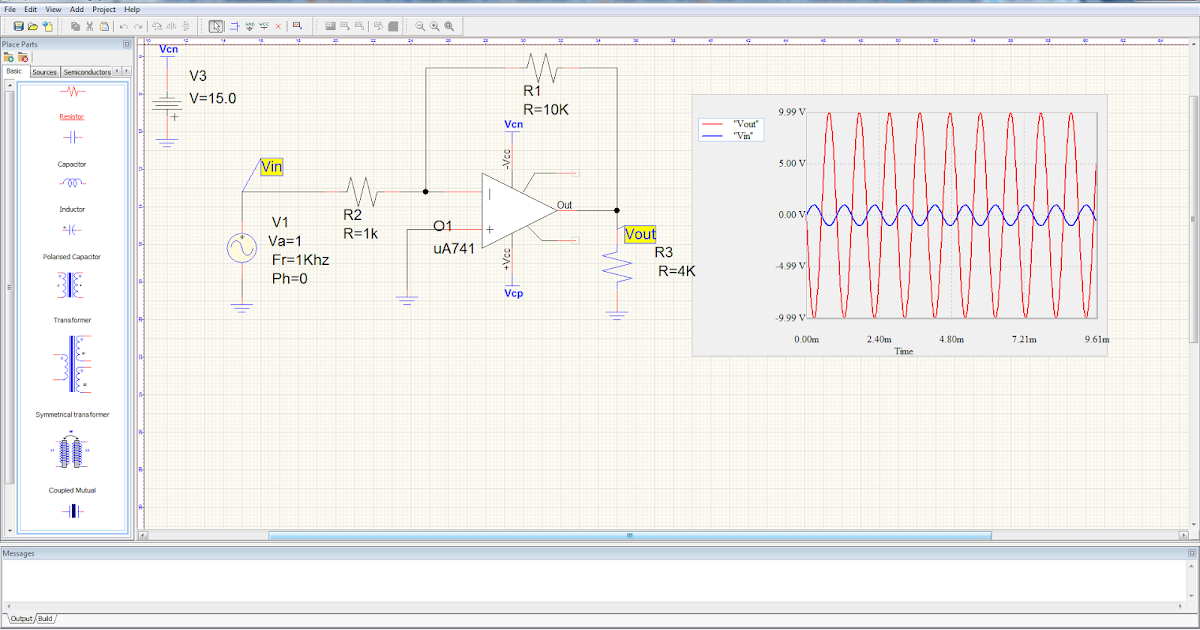The height and width of the screenshot is (630, 1200).
Task: Place a VCC power symbol
Action: click(x=264, y=26)
